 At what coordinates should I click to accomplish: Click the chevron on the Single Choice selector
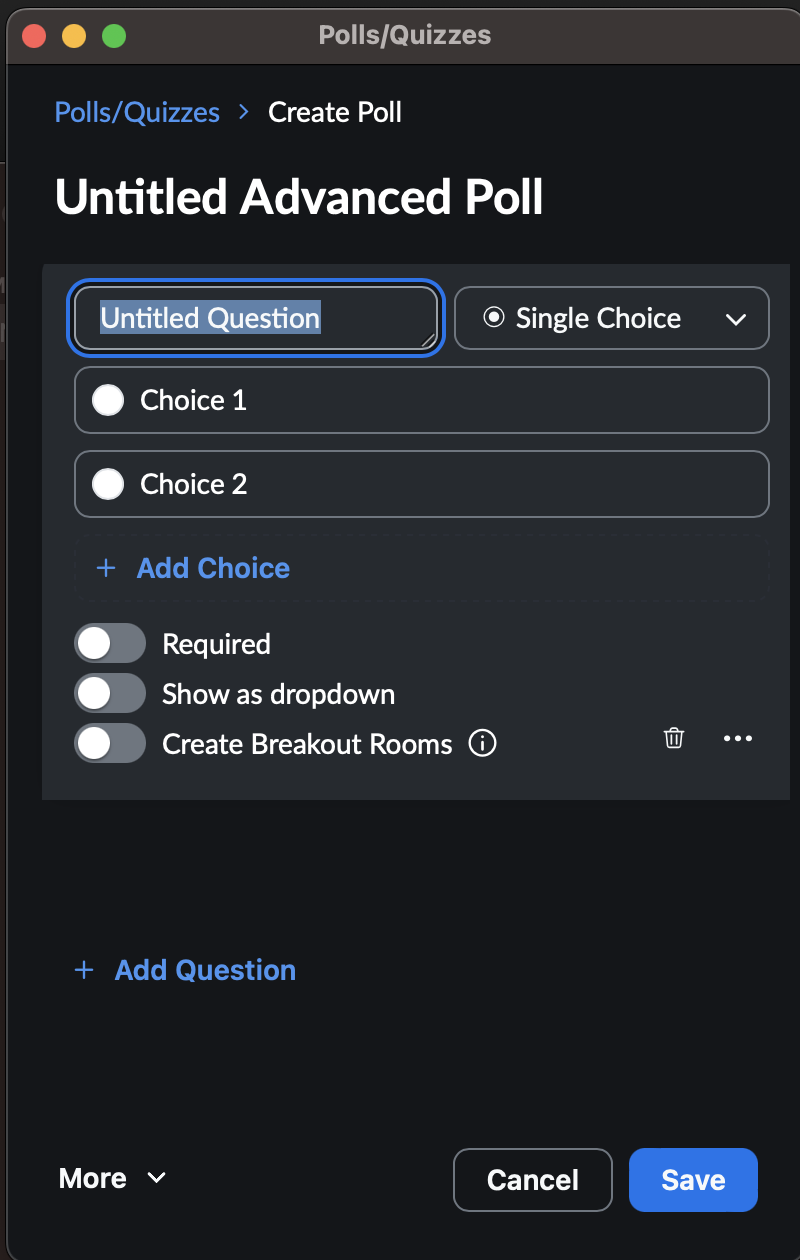coord(737,318)
